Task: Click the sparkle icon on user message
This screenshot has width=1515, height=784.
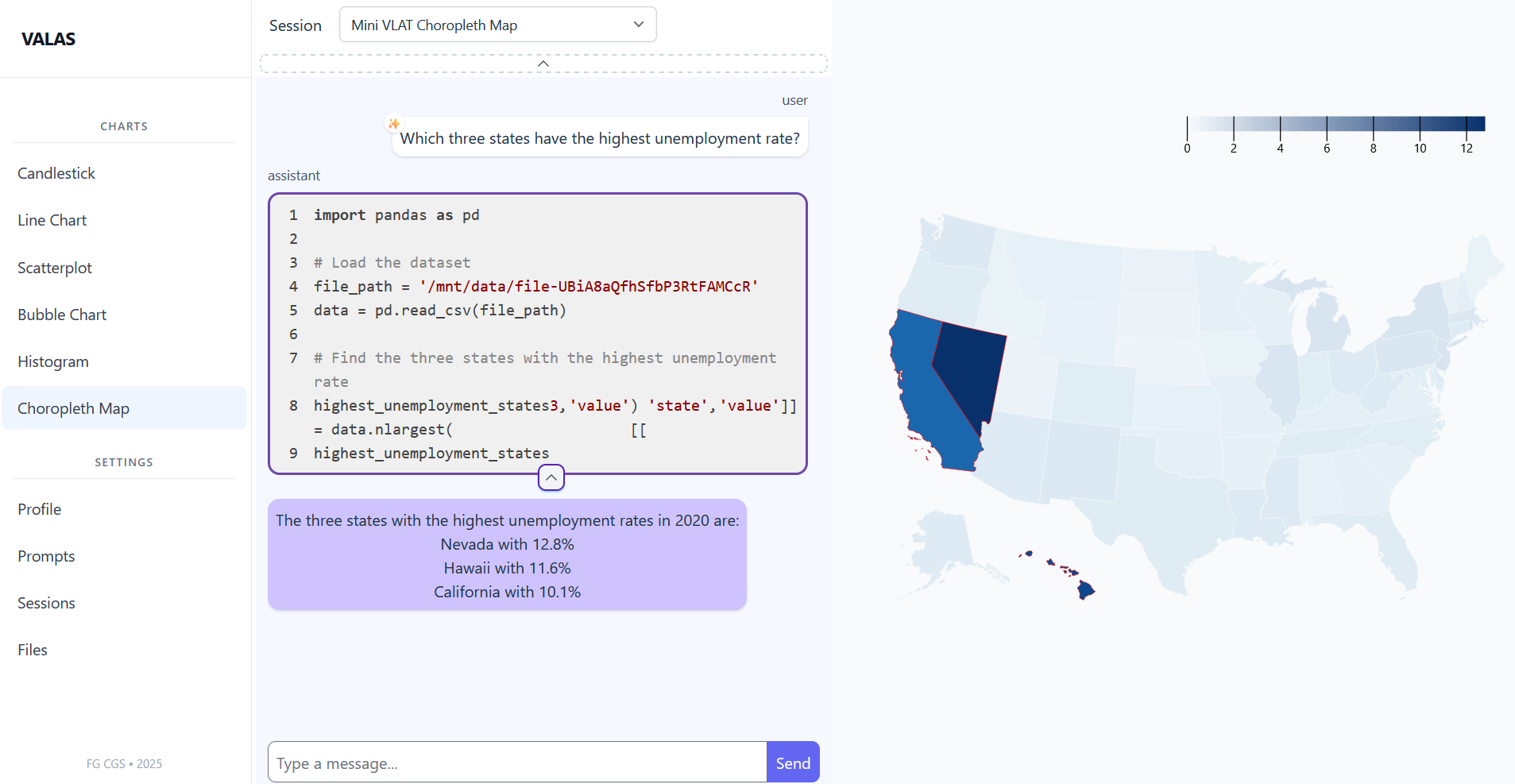Action: point(393,124)
